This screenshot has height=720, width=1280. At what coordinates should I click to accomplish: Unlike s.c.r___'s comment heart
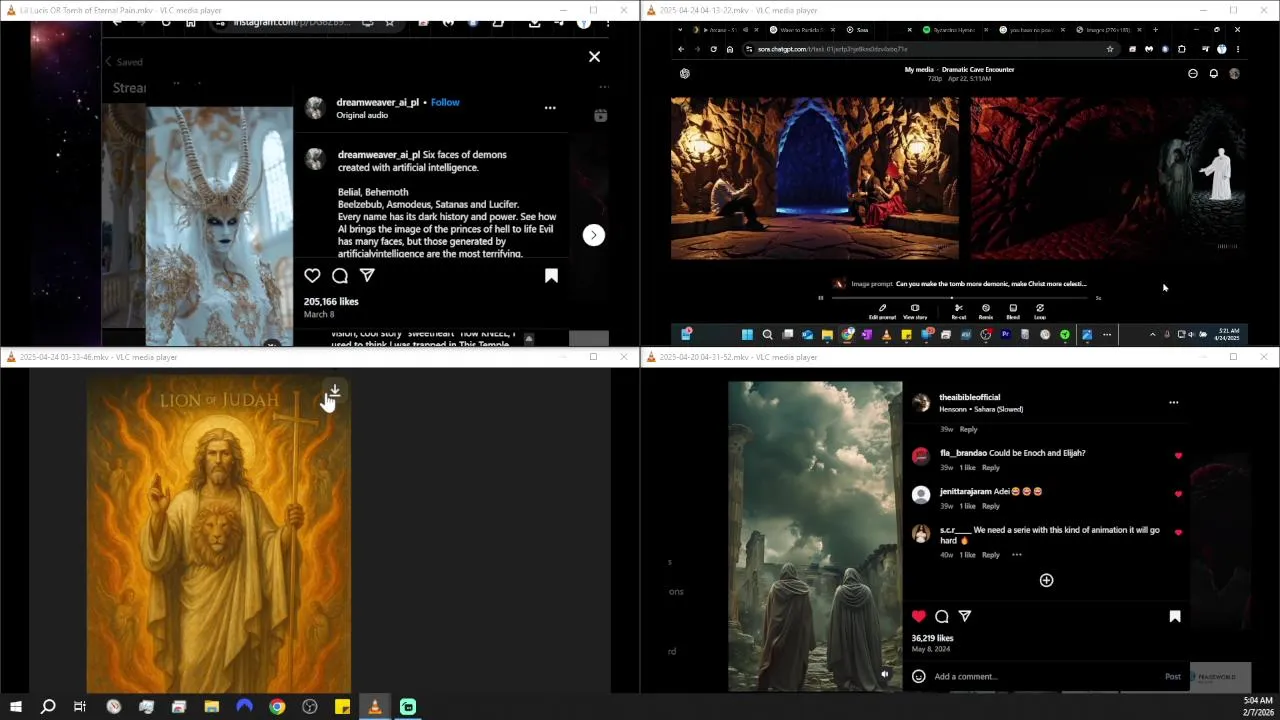(1178, 533)
